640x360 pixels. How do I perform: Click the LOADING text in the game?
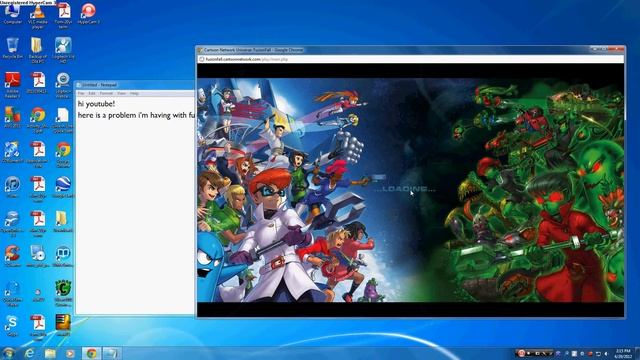404,189
